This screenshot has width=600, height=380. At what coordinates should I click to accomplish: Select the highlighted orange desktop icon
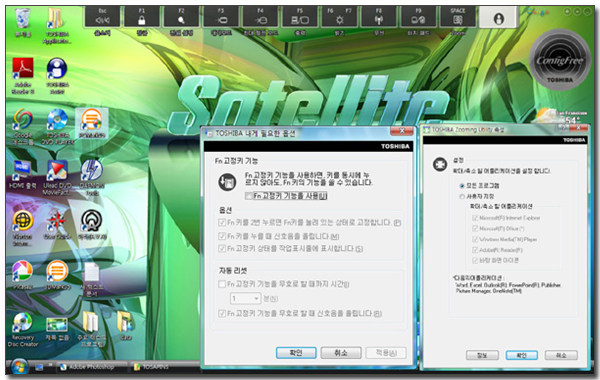tap(91, 123)
